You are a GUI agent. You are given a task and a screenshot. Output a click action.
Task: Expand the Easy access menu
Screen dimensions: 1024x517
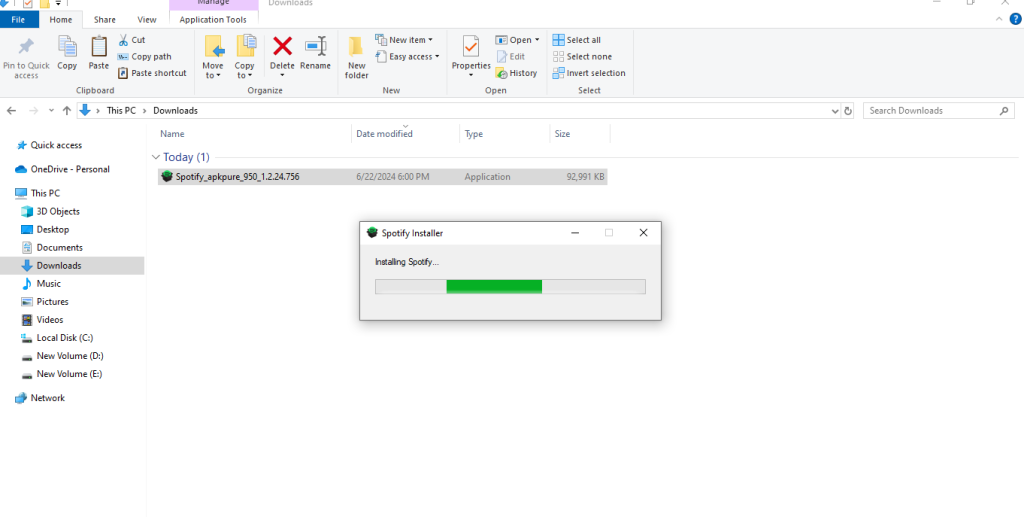408,57
